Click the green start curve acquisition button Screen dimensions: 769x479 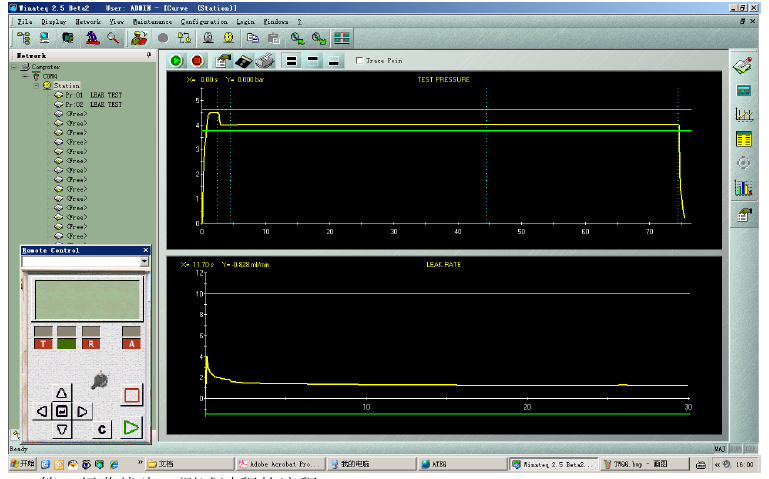177,61
